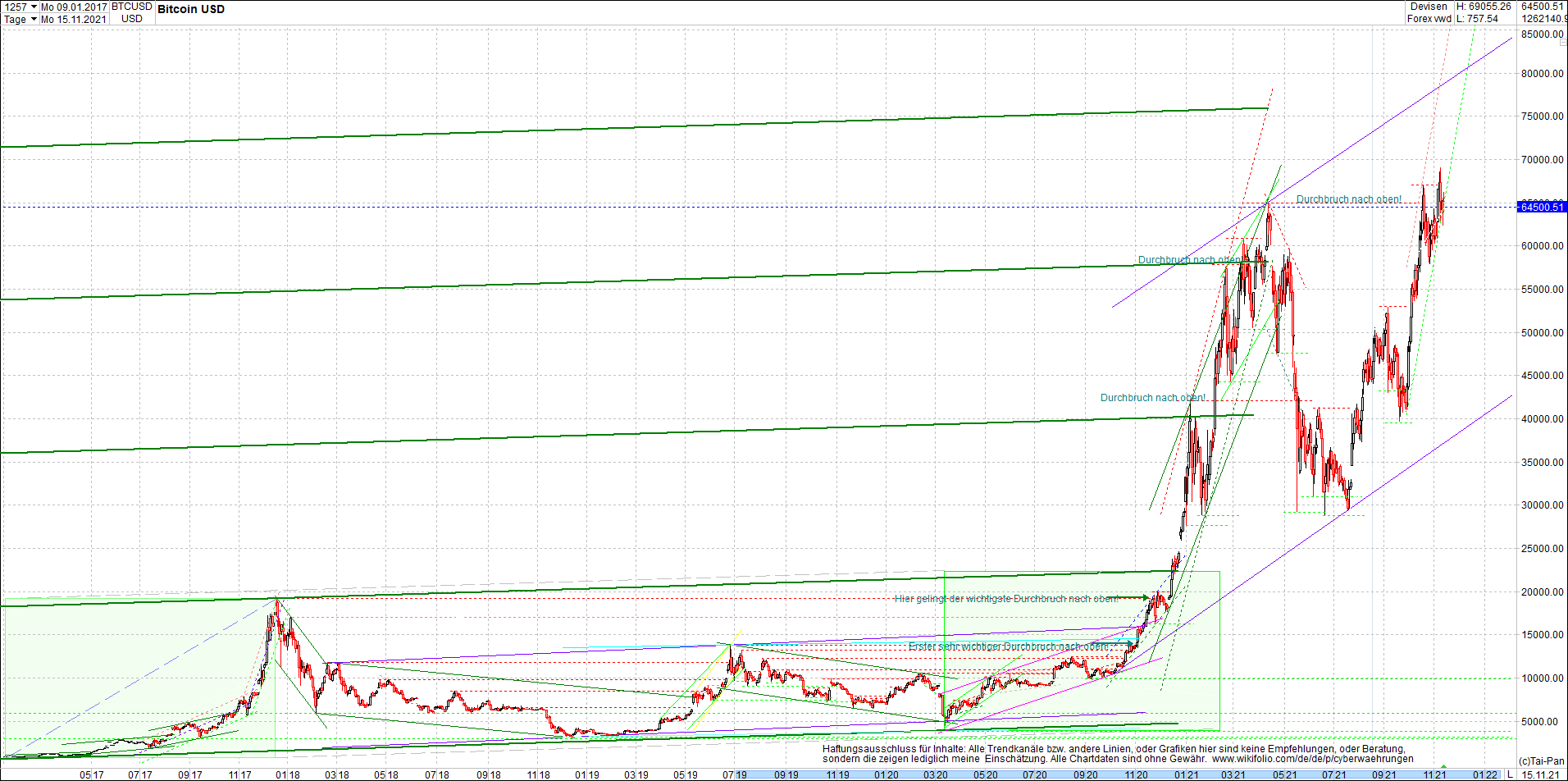Click the 01|22 time axis label
The image size is (1568, 781).
(1485, 774)
